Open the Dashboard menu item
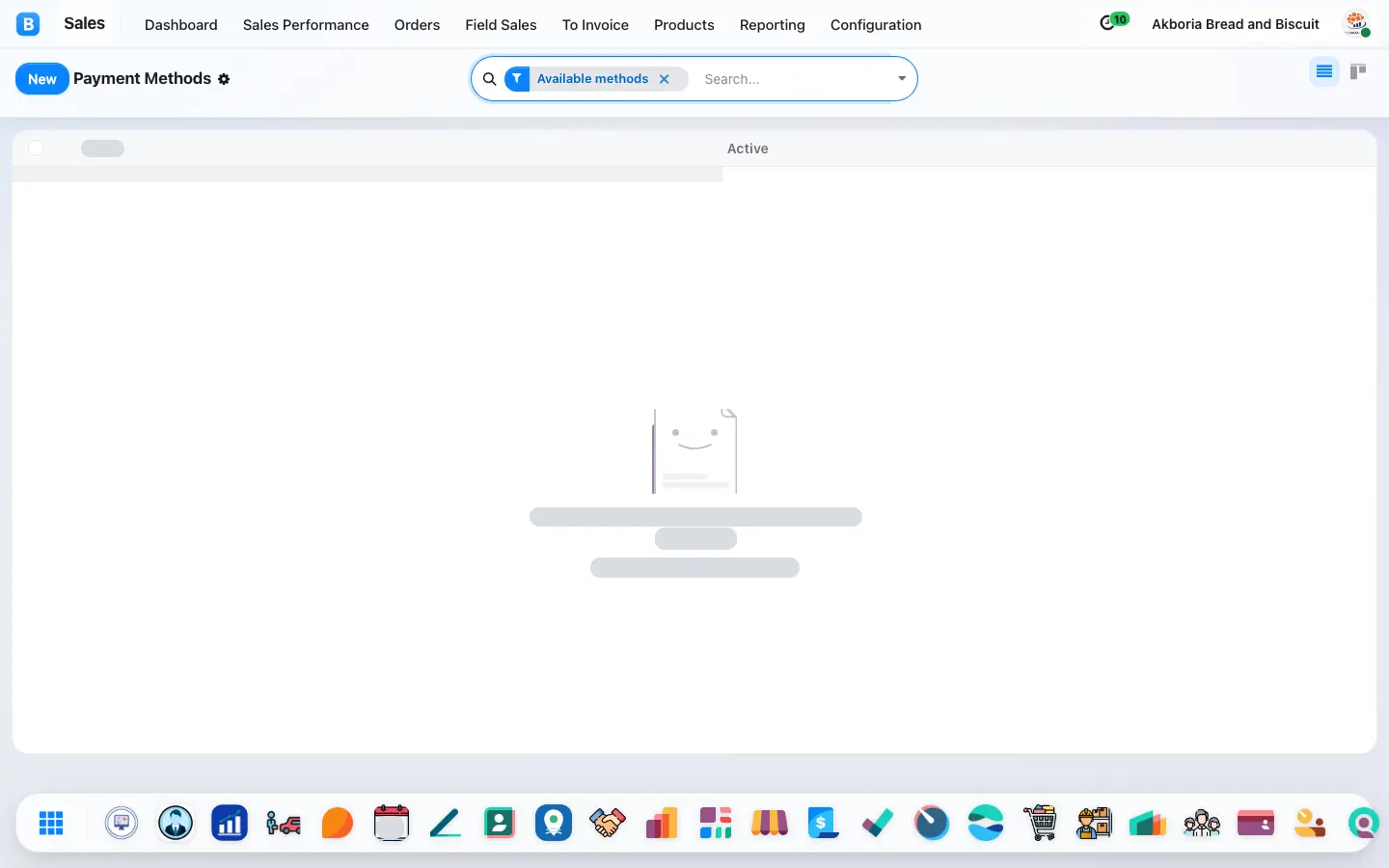Viewport: 1389px width, 868px height. (x=181, y=25)
